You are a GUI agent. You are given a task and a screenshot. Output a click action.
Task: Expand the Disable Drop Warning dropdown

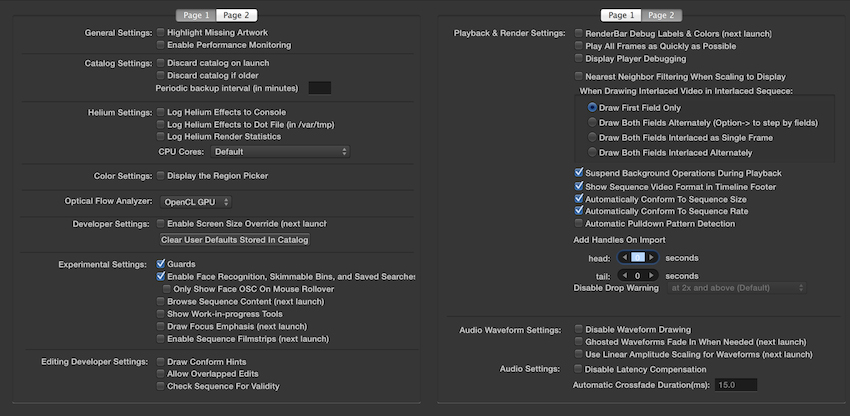point(738,288)
